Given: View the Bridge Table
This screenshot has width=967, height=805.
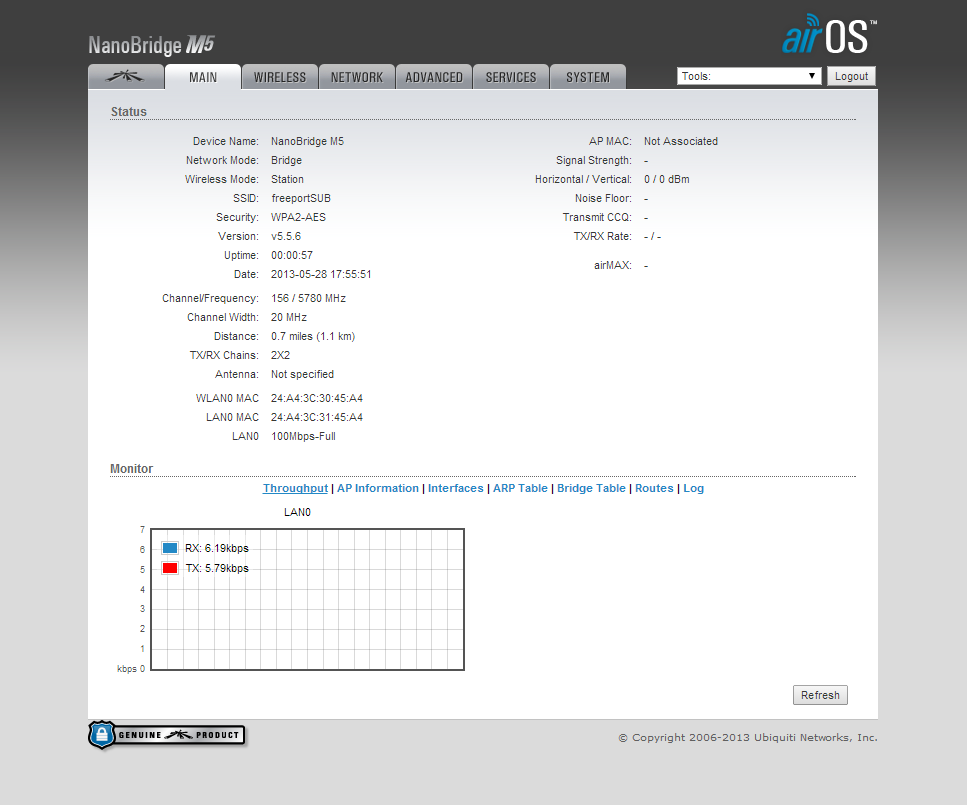Looking at the screenshot, I should pyautogui.click(x=591, y=488).
